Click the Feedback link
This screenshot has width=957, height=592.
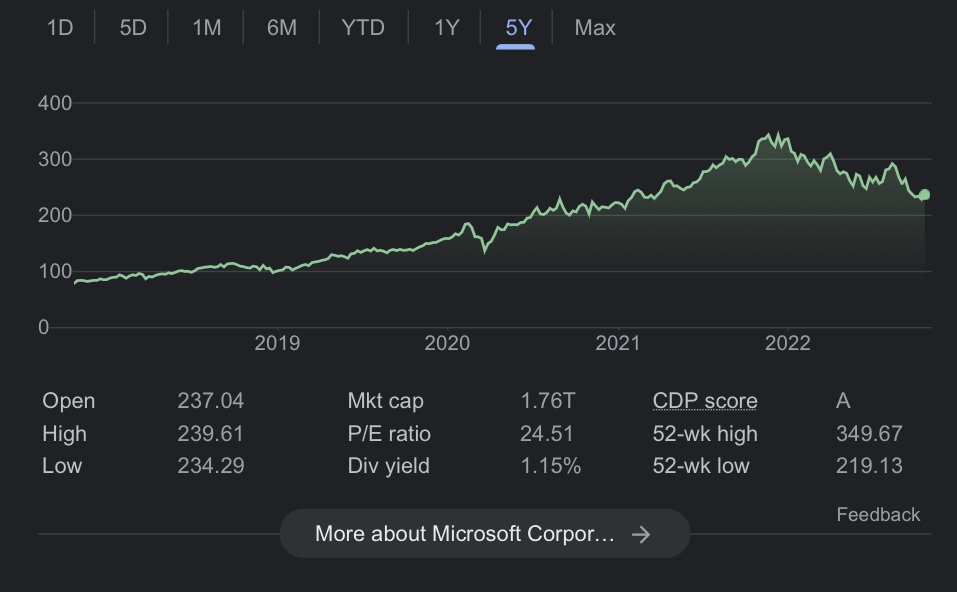[x=878, y=514]
